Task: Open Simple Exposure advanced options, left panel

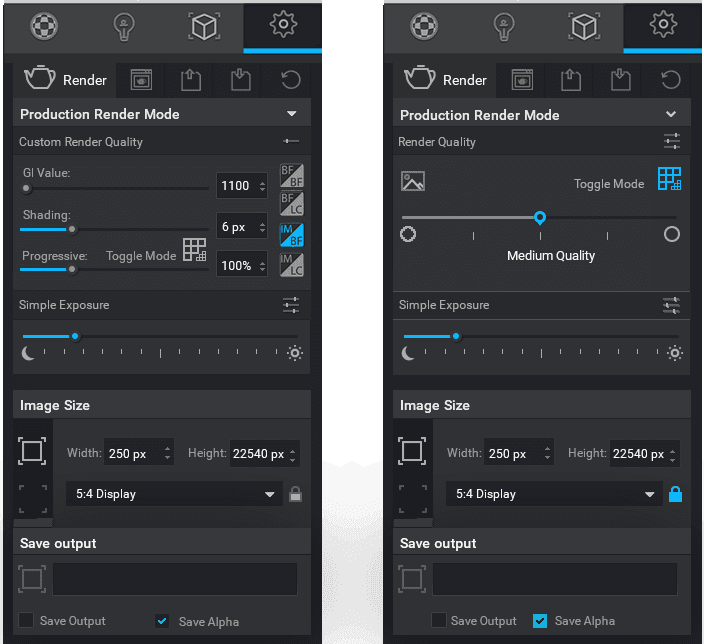Action: [x=291, y=305]
